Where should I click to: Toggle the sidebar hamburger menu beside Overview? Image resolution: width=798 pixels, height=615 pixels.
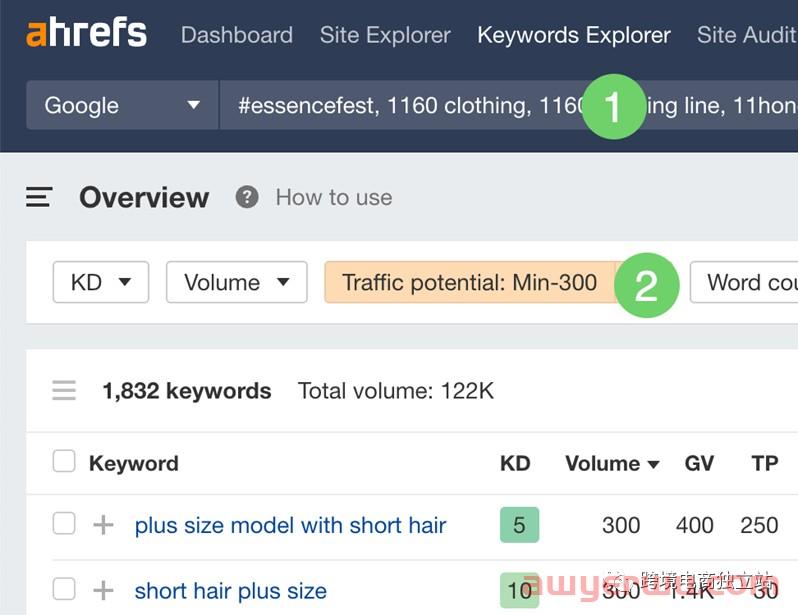(x=39, y=197)
